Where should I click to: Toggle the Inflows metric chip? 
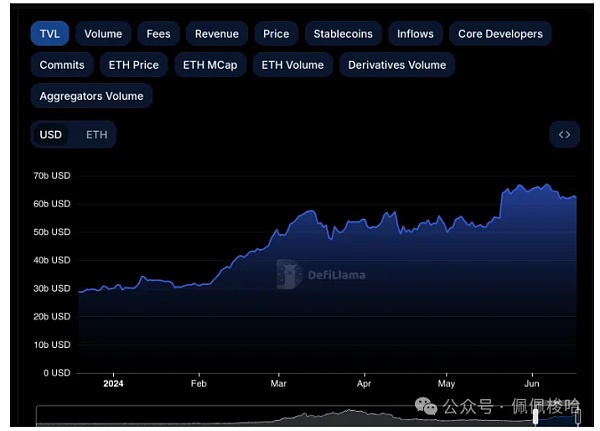(415, 34)
